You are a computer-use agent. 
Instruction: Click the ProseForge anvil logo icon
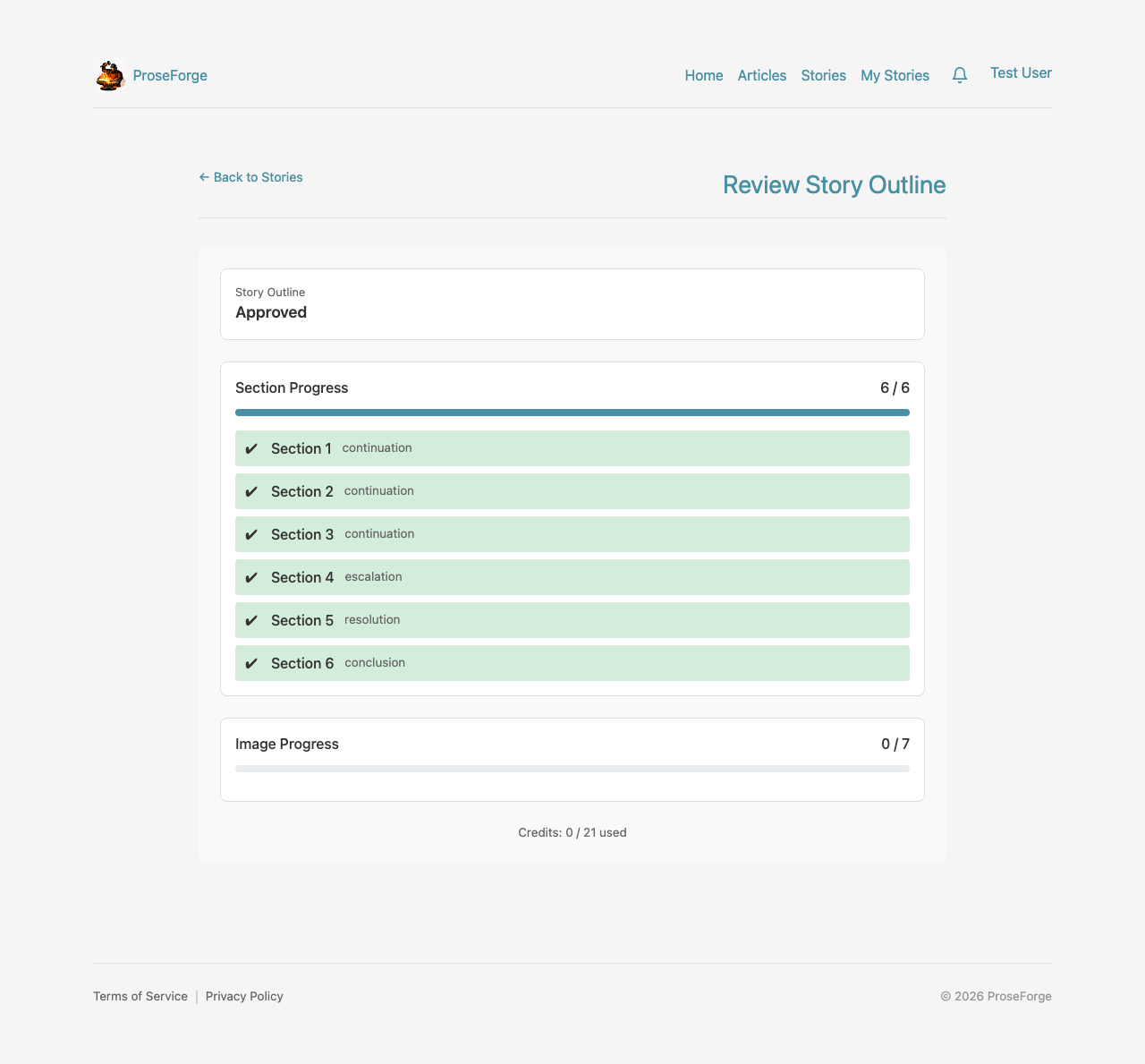click(x=110, y=76)
